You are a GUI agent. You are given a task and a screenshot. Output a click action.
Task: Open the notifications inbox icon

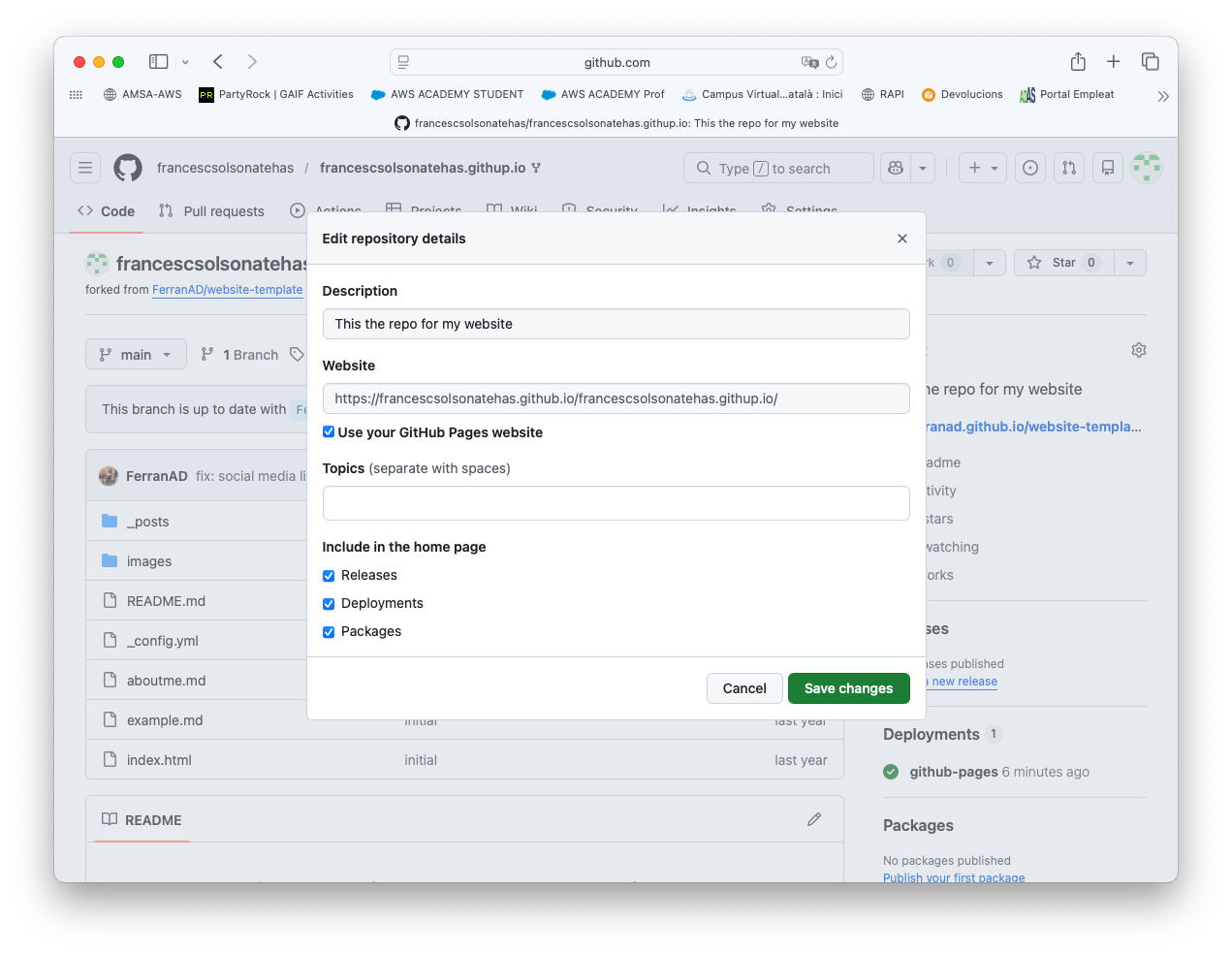pos(1108,168)
